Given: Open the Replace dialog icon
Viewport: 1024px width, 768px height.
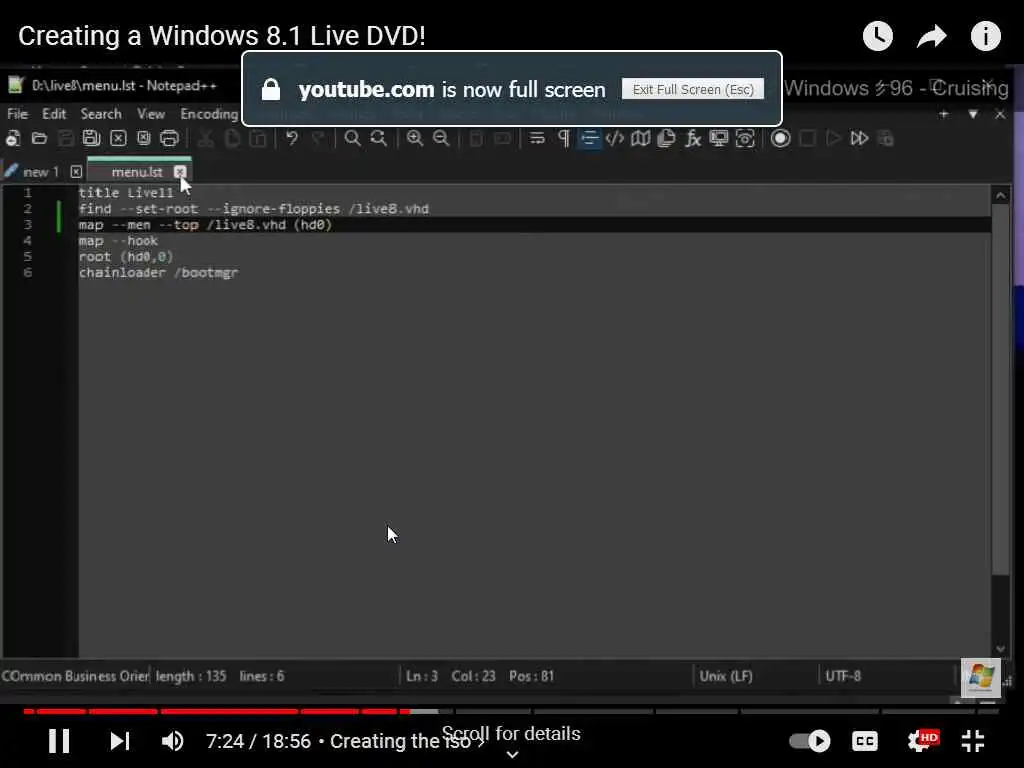Looking at the screenshot, I should 379,138.
